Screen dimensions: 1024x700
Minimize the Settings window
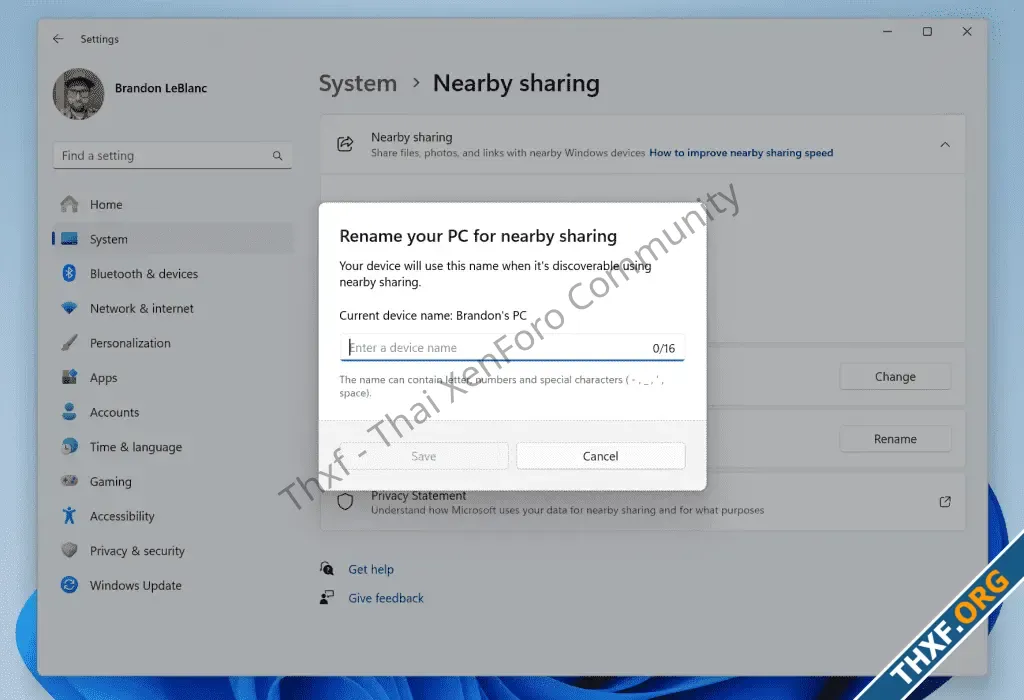887,31
